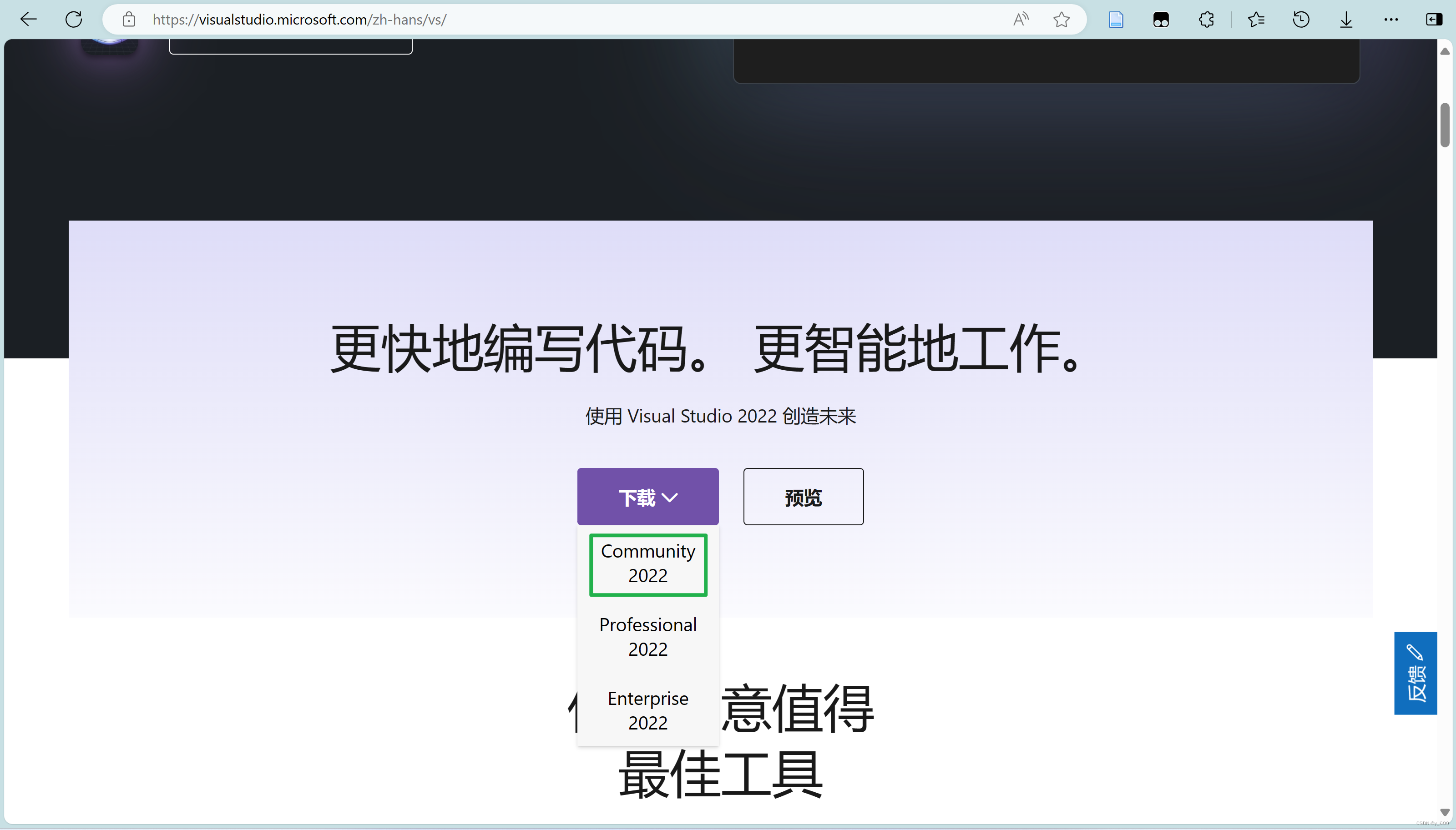
Task: Select Community 2022 from the dropdown
Action: coord(648,564)
